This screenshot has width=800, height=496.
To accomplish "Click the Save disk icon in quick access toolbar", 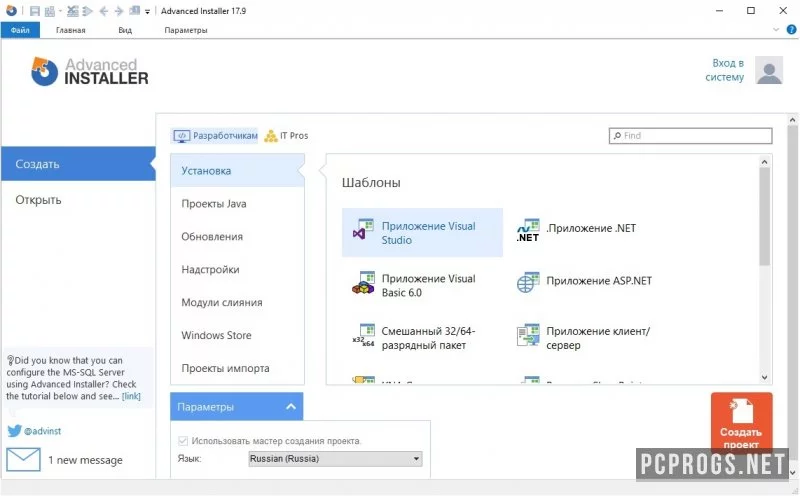I will [x=35, y=11].
